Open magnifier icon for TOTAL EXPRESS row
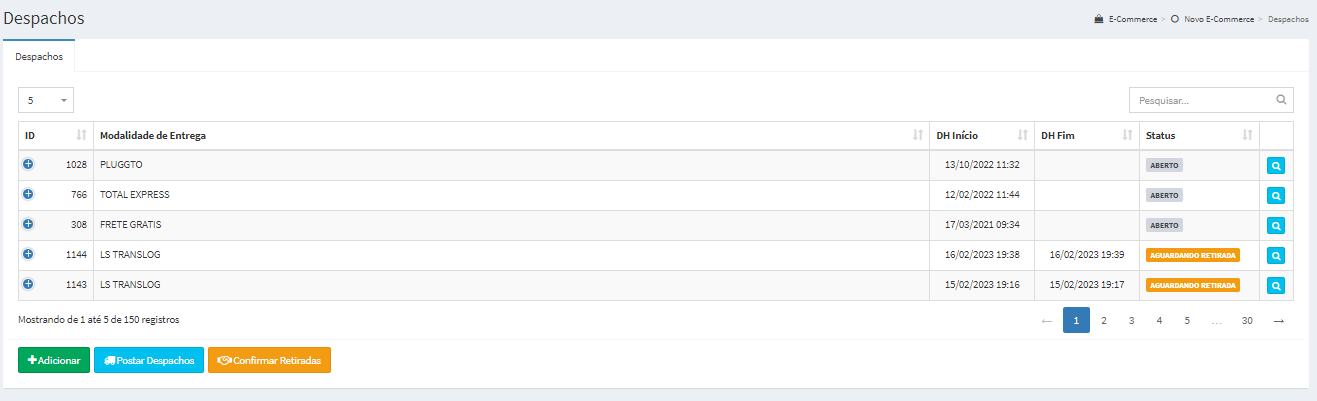 tap(1276, 196)
